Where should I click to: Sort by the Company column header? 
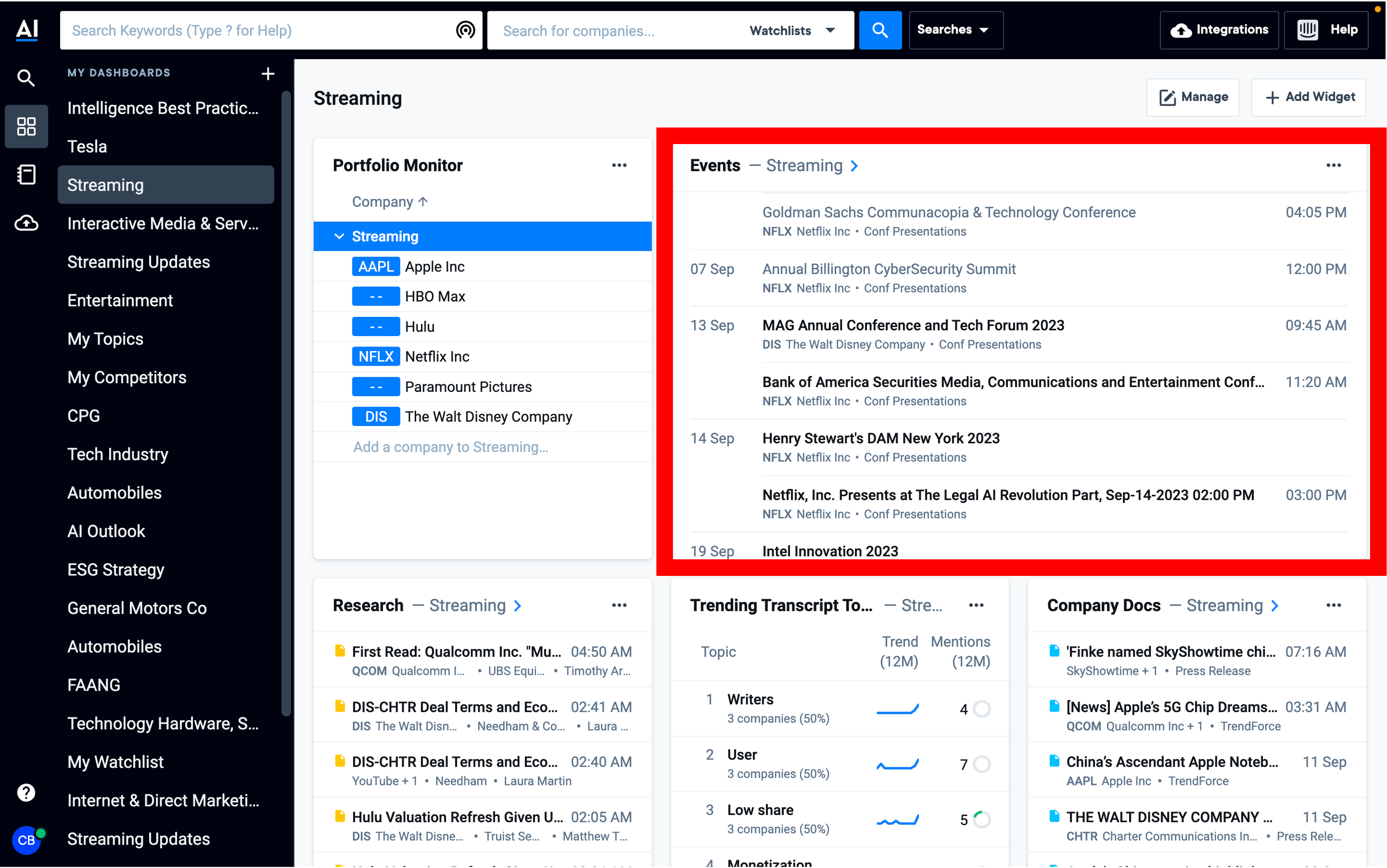pos(390,202)
